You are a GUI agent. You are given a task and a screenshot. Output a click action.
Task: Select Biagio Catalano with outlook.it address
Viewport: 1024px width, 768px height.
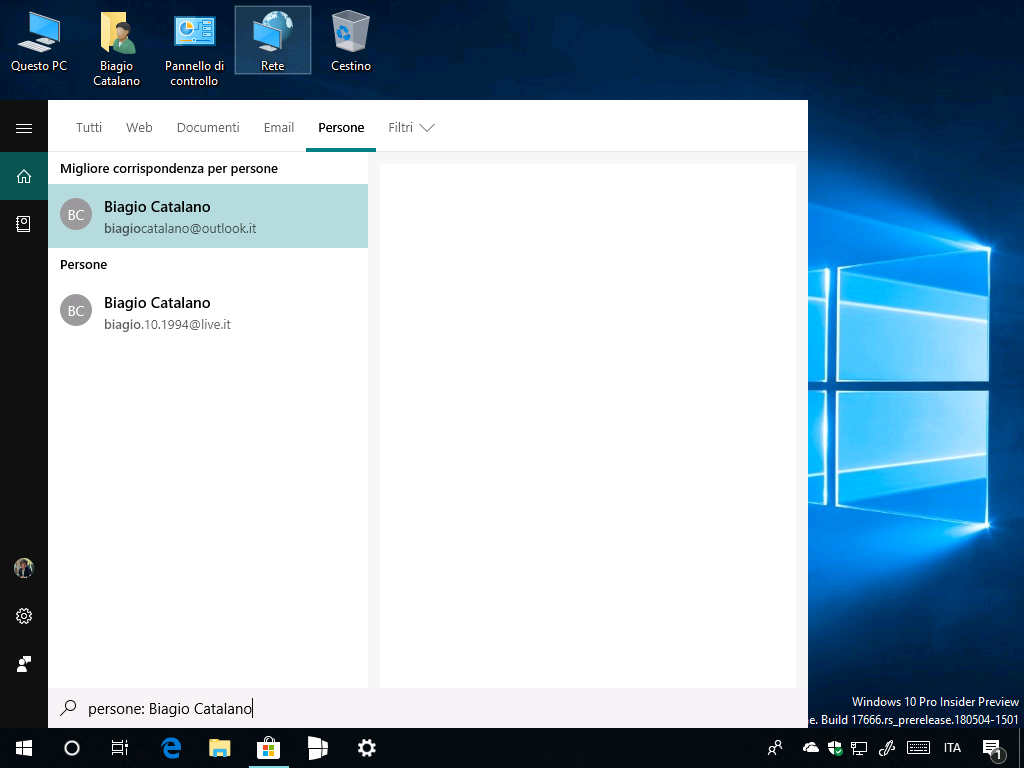208,216
